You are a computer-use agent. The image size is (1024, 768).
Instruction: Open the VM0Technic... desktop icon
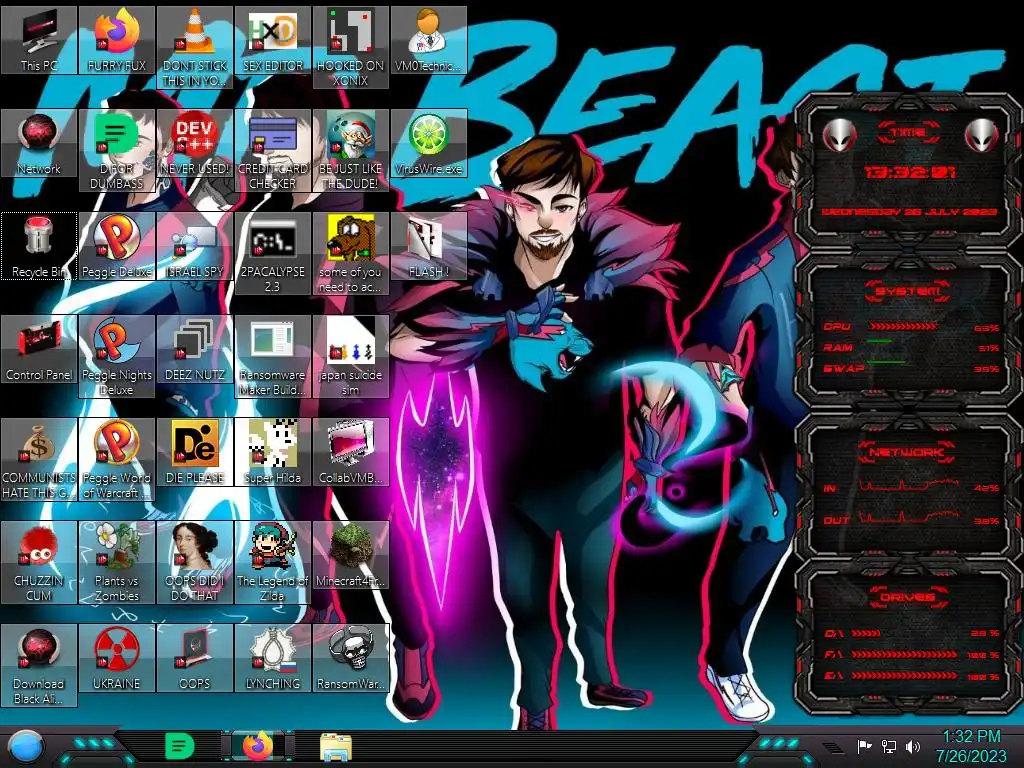pos(428,40)
